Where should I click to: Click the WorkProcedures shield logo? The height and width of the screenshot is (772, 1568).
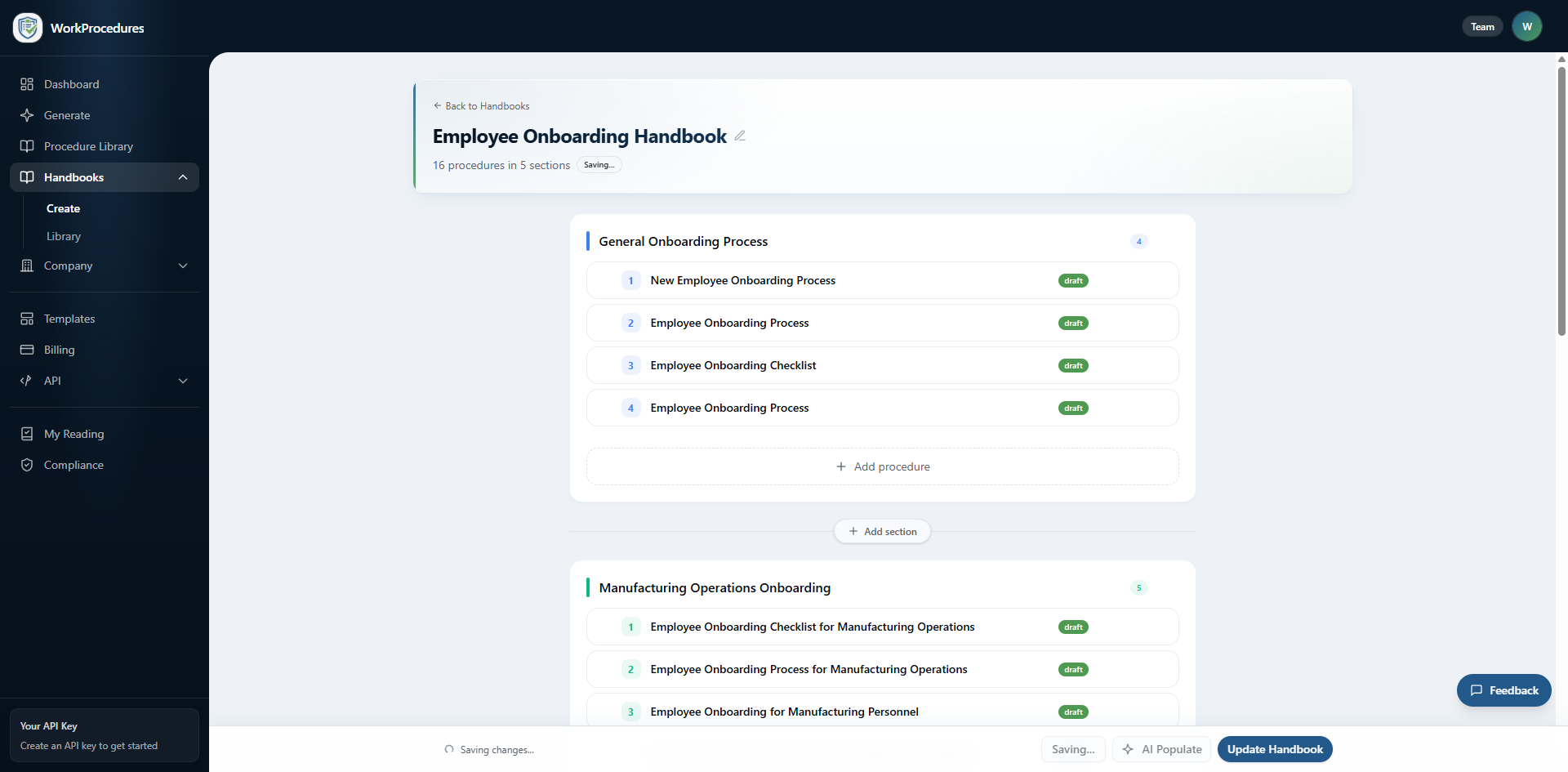click(x=28, y=28)
